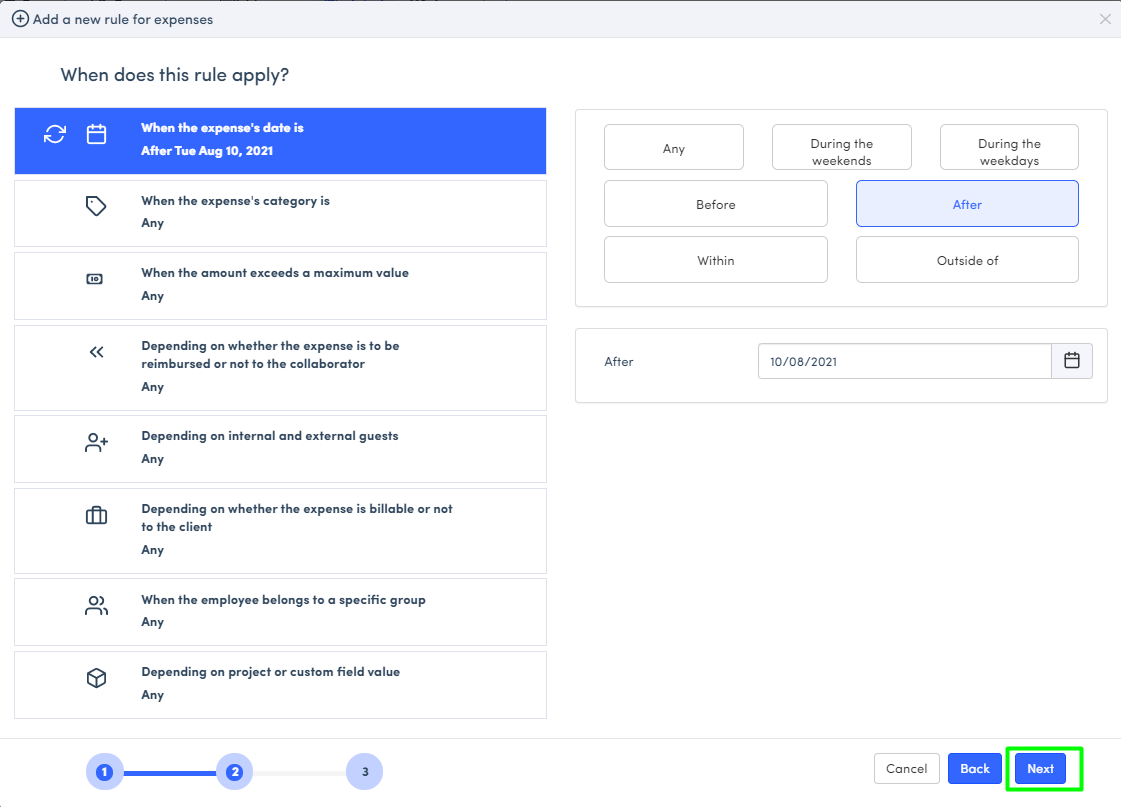The width and height of the screenshot is (1121, 807).
Task: Close the add new rule dialog
Action: [1105, 19]
